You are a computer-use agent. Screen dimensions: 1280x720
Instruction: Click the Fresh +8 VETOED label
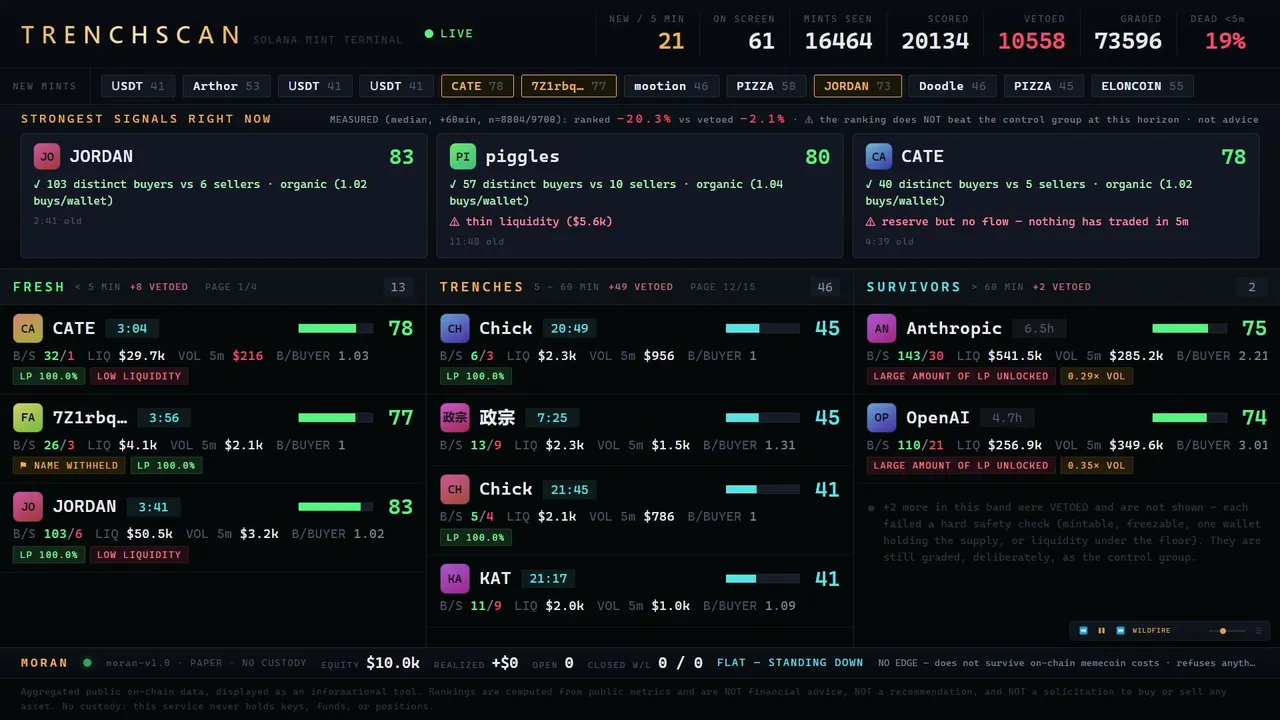pyautogui.click(x=159, y=287)
